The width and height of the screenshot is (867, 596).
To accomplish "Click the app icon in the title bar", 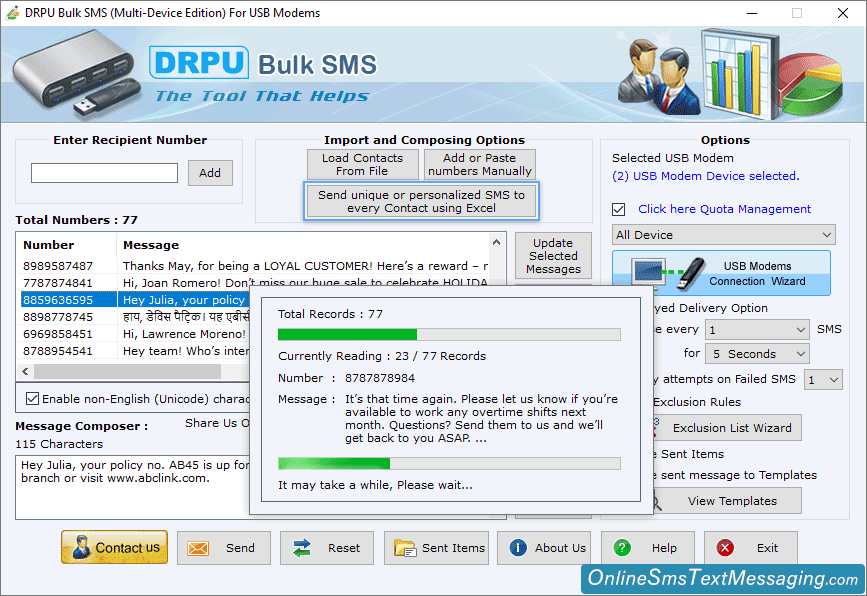I will (12, 13).
